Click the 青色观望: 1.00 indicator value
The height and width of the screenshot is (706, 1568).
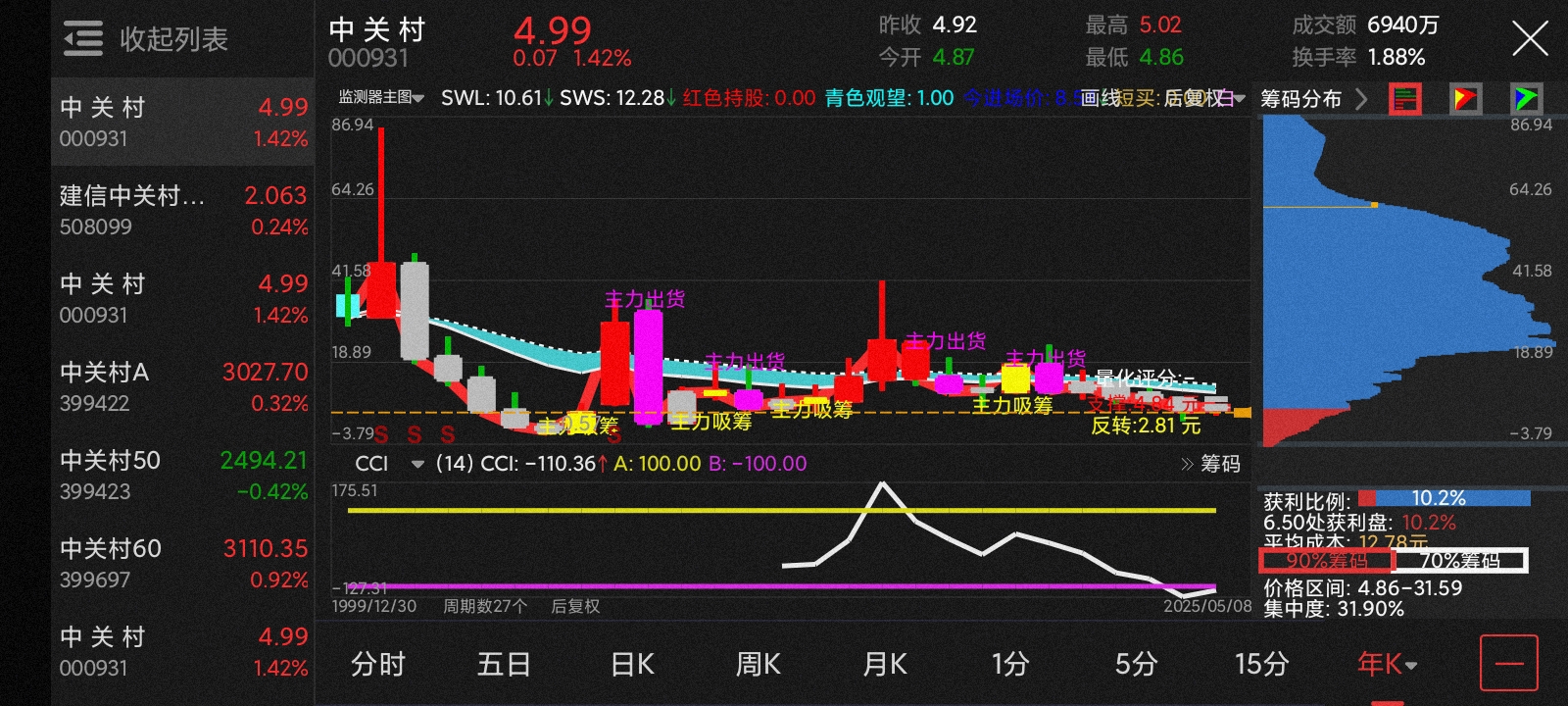(x=889, y=98)
